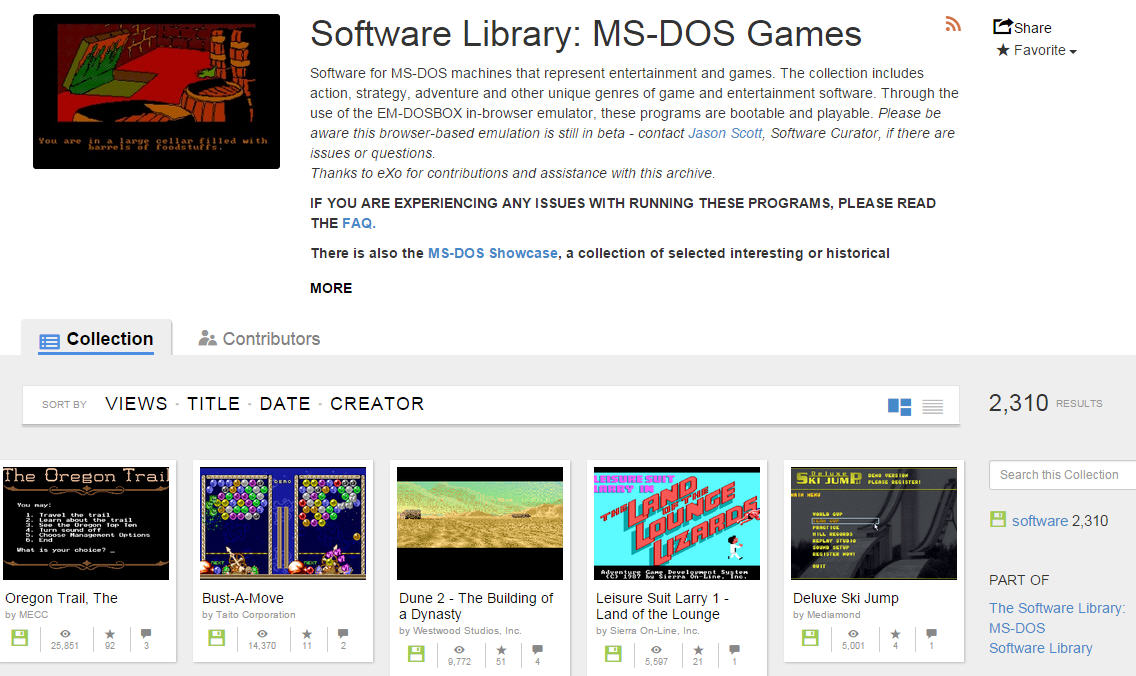This screenshot has width=1136, height=676.
Task: Open The Software Library: MS-DOS link
Action: coord(1057,618)
